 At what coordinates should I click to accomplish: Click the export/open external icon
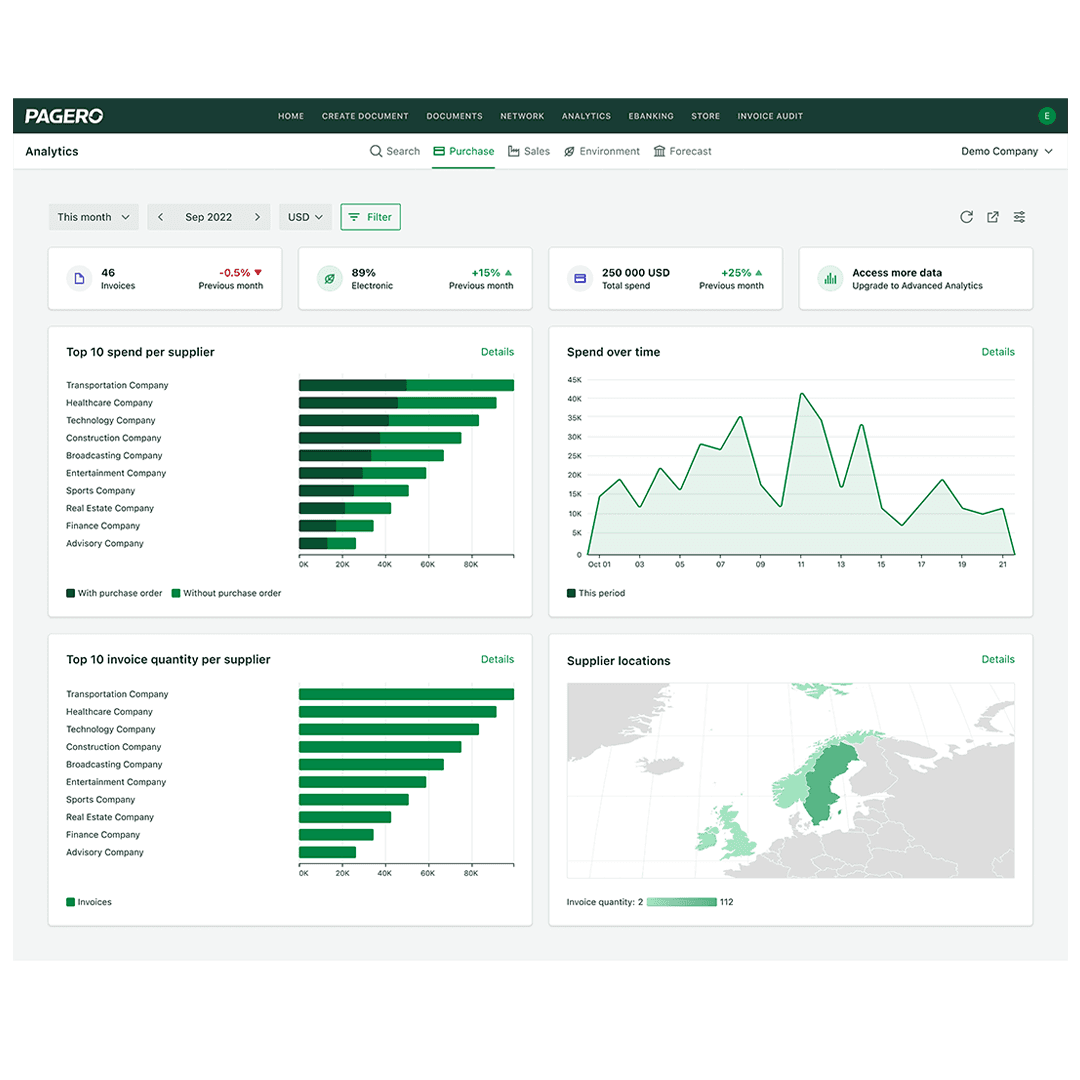pos(993,217)
